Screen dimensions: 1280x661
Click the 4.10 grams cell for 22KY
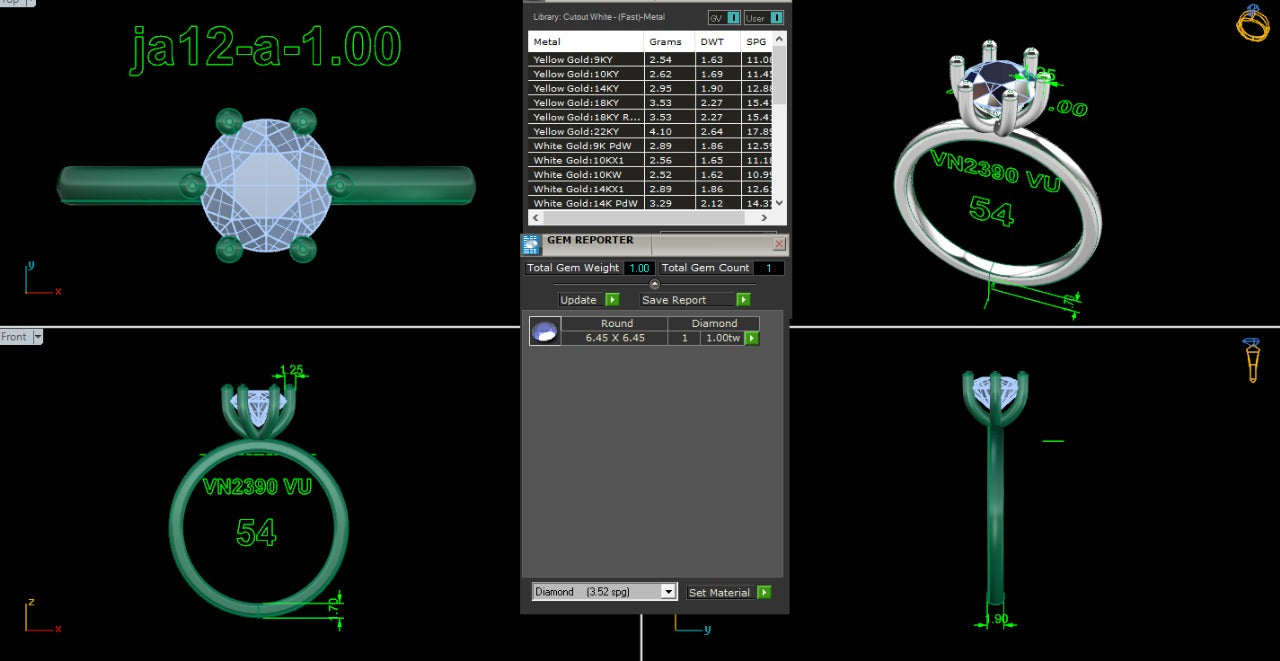click(669, 131)
